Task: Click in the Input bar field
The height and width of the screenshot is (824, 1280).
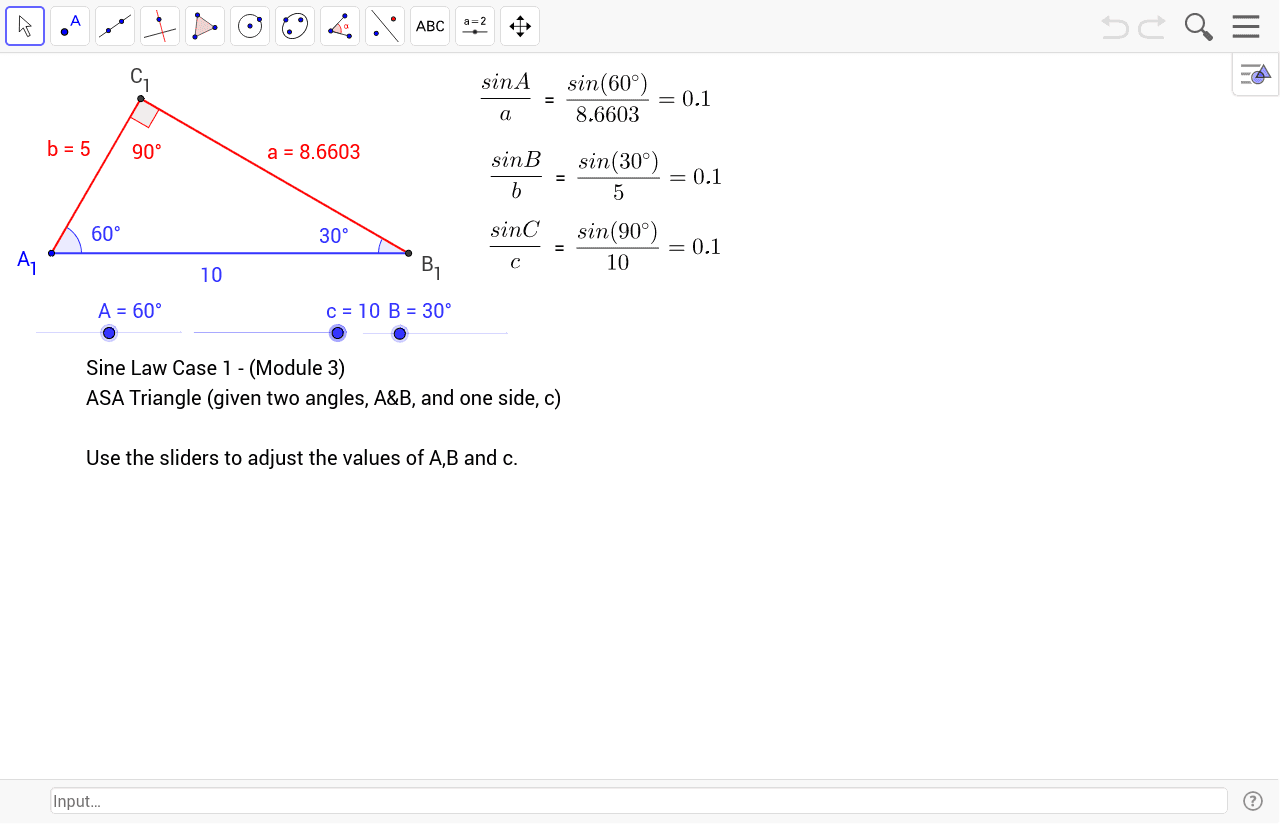Action: point(639,801)
